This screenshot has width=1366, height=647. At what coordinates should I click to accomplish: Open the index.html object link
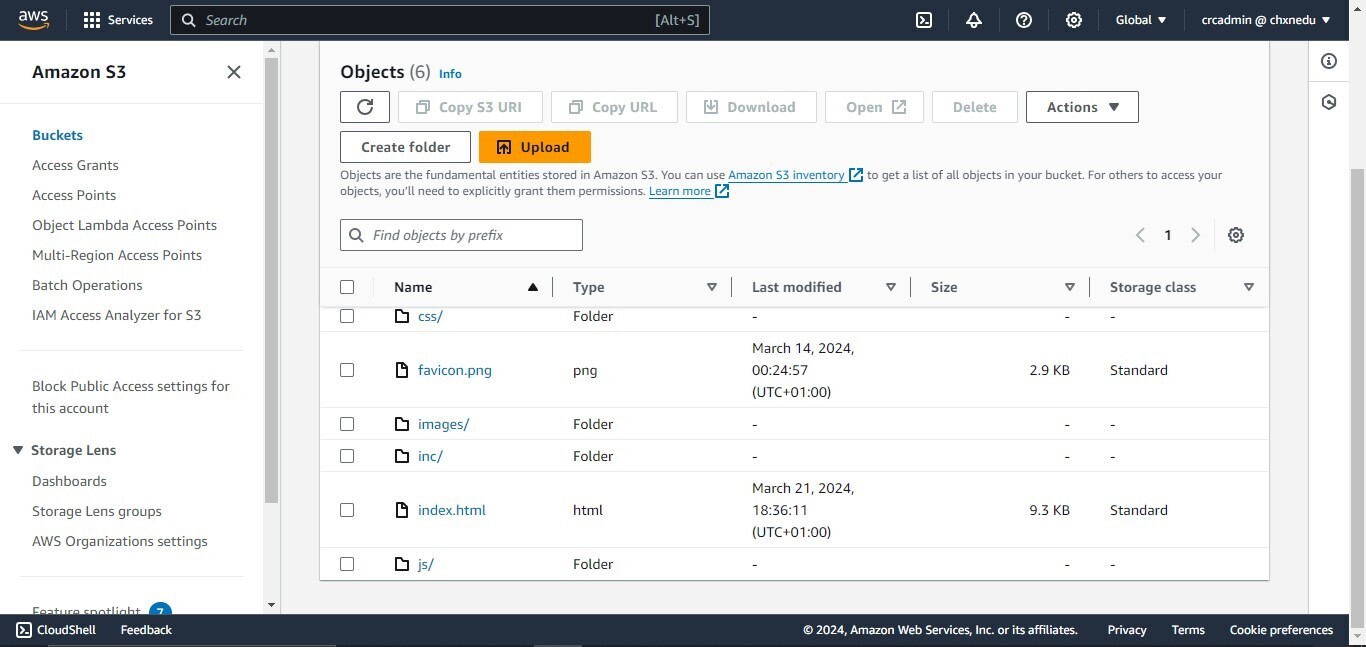452,510
